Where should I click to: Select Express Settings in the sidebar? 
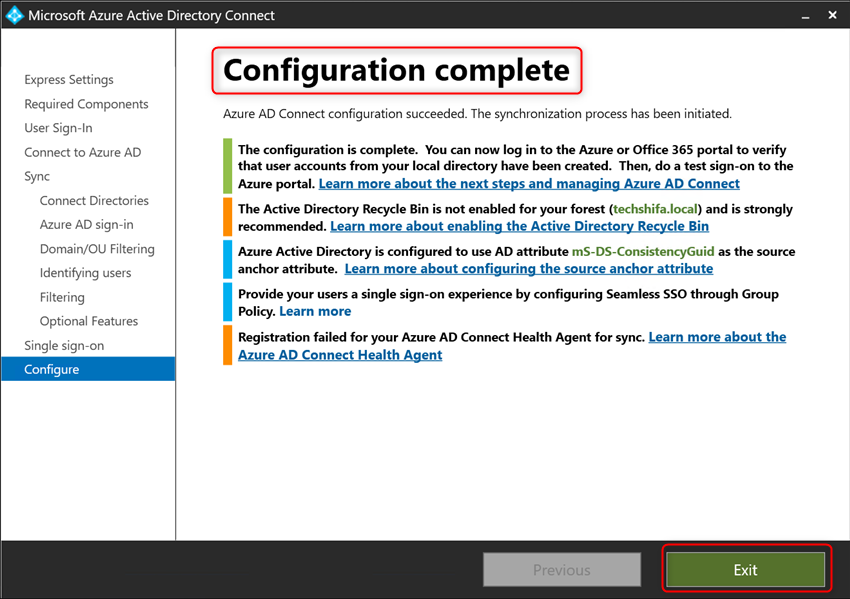point(69,79)
